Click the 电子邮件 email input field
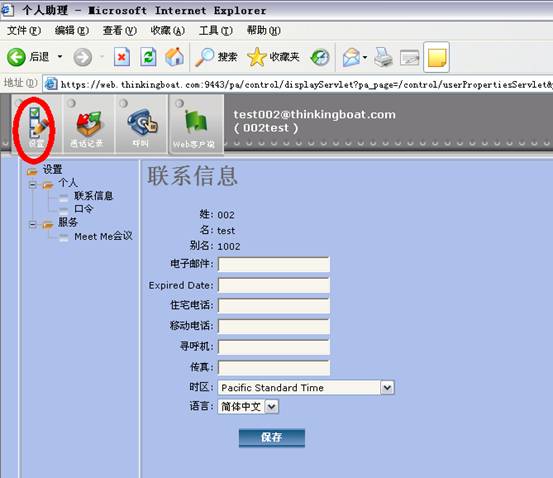The width and height of the screenshot is (553, 478). [274, 264]
